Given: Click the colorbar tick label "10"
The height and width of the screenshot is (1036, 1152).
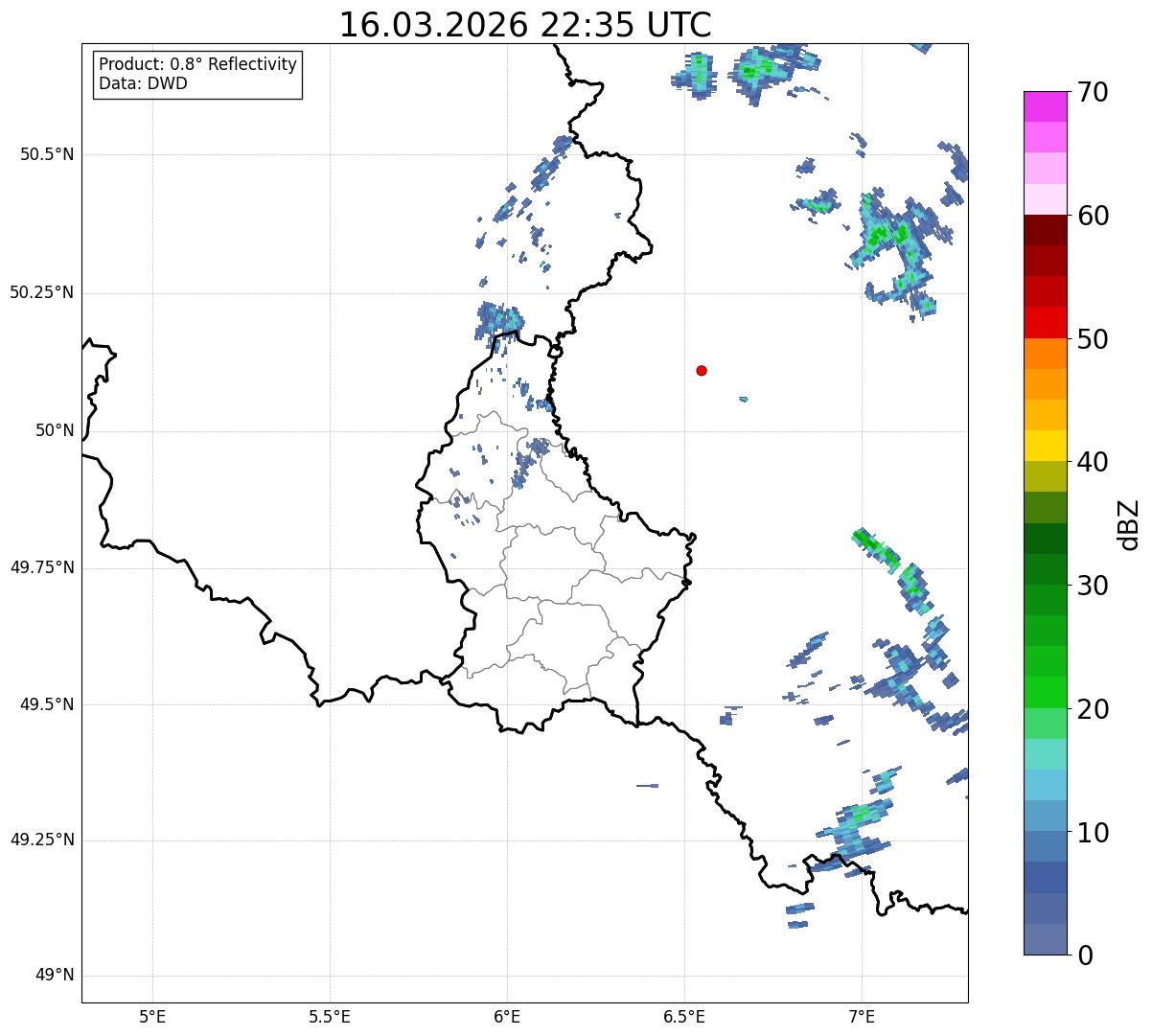Looking at the screenshot, I should pos(1092,833).
